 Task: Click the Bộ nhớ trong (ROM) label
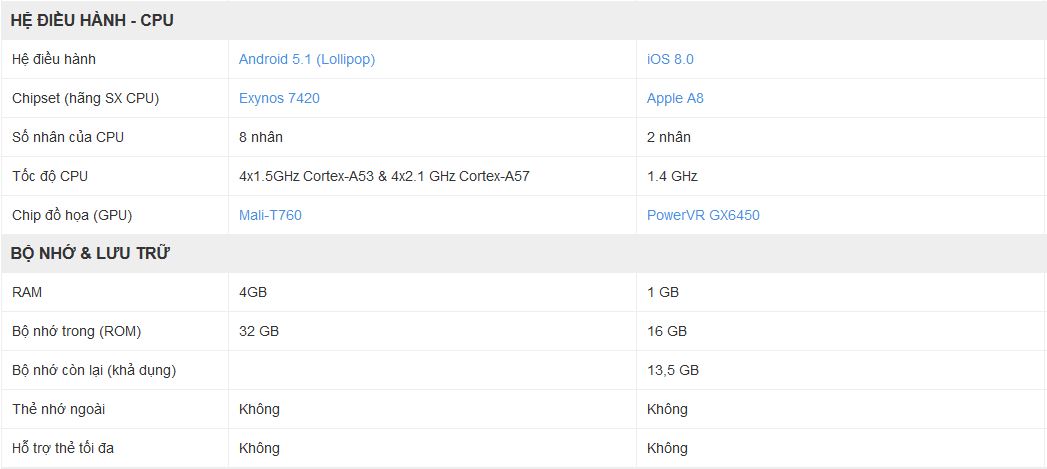click(x=77, y=331)
